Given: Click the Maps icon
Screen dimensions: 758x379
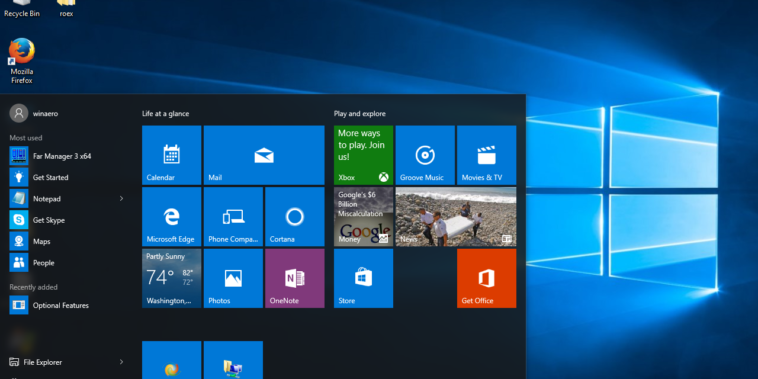Looking at the screenshot, I should (x=19, y=241).
